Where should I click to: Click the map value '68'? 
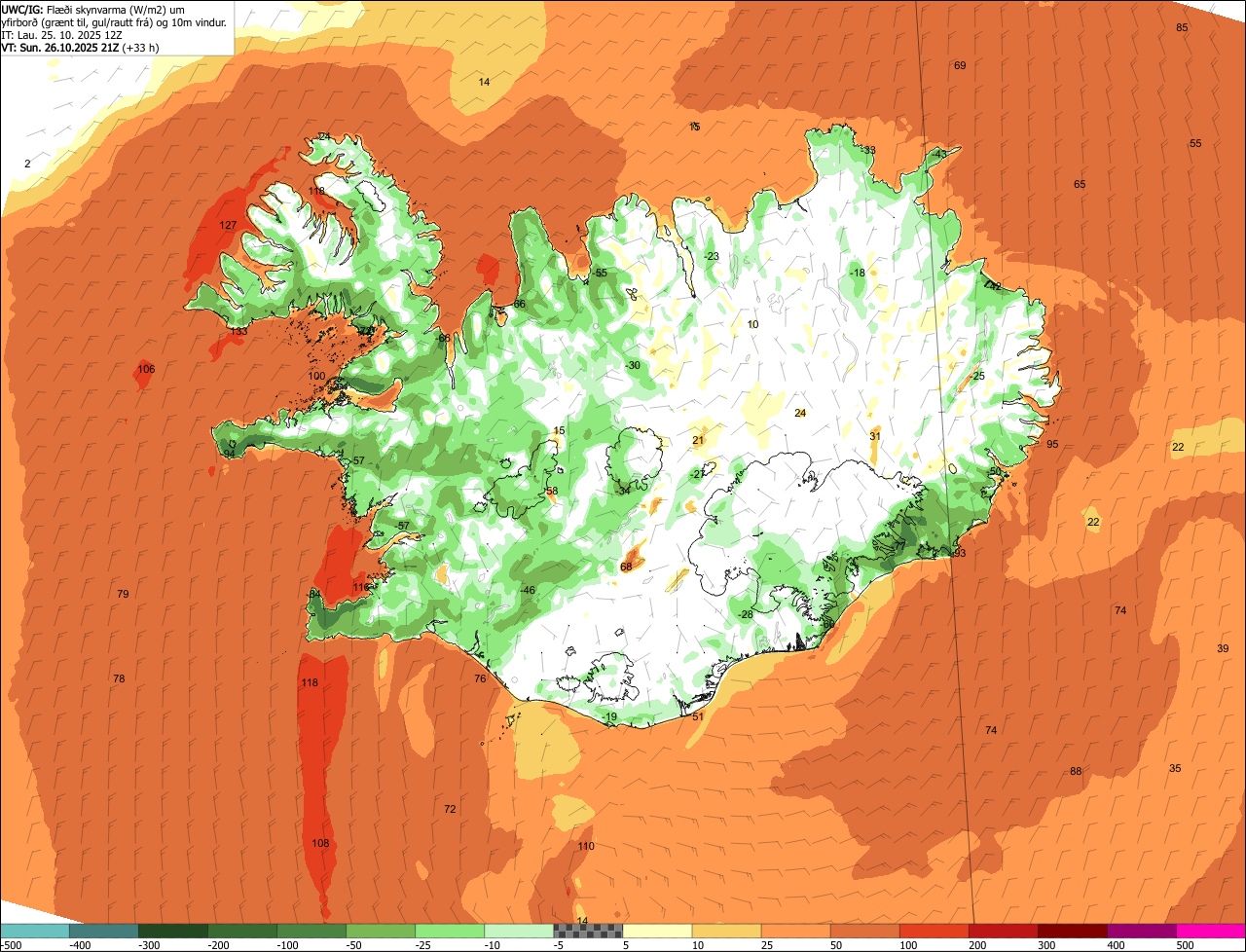626,567
